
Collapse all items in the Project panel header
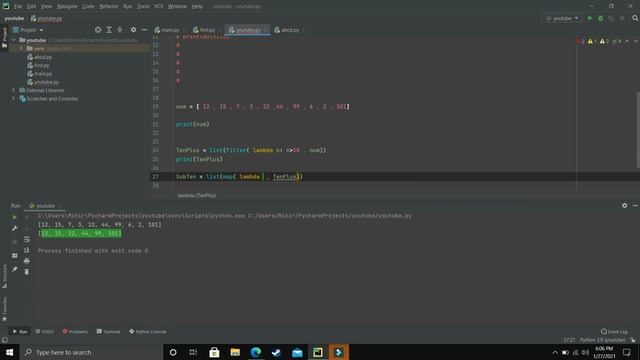tap(120, 30)
